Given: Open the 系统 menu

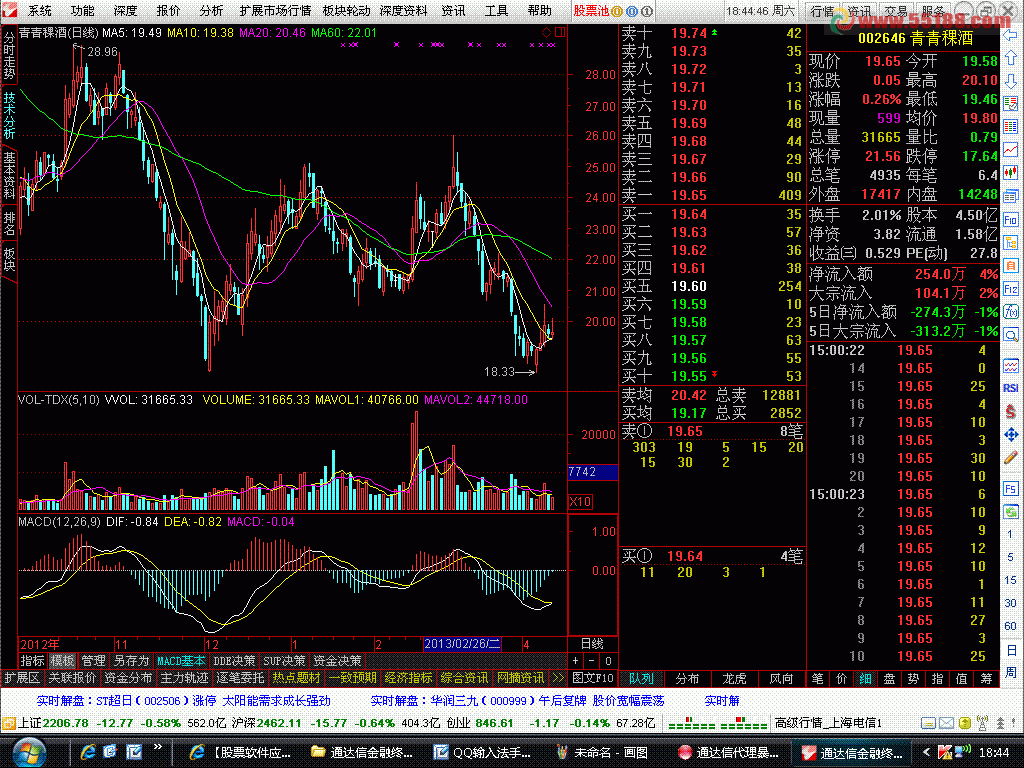Looking at the screenshot, I should pyautogui.click(x=39, y=10).
